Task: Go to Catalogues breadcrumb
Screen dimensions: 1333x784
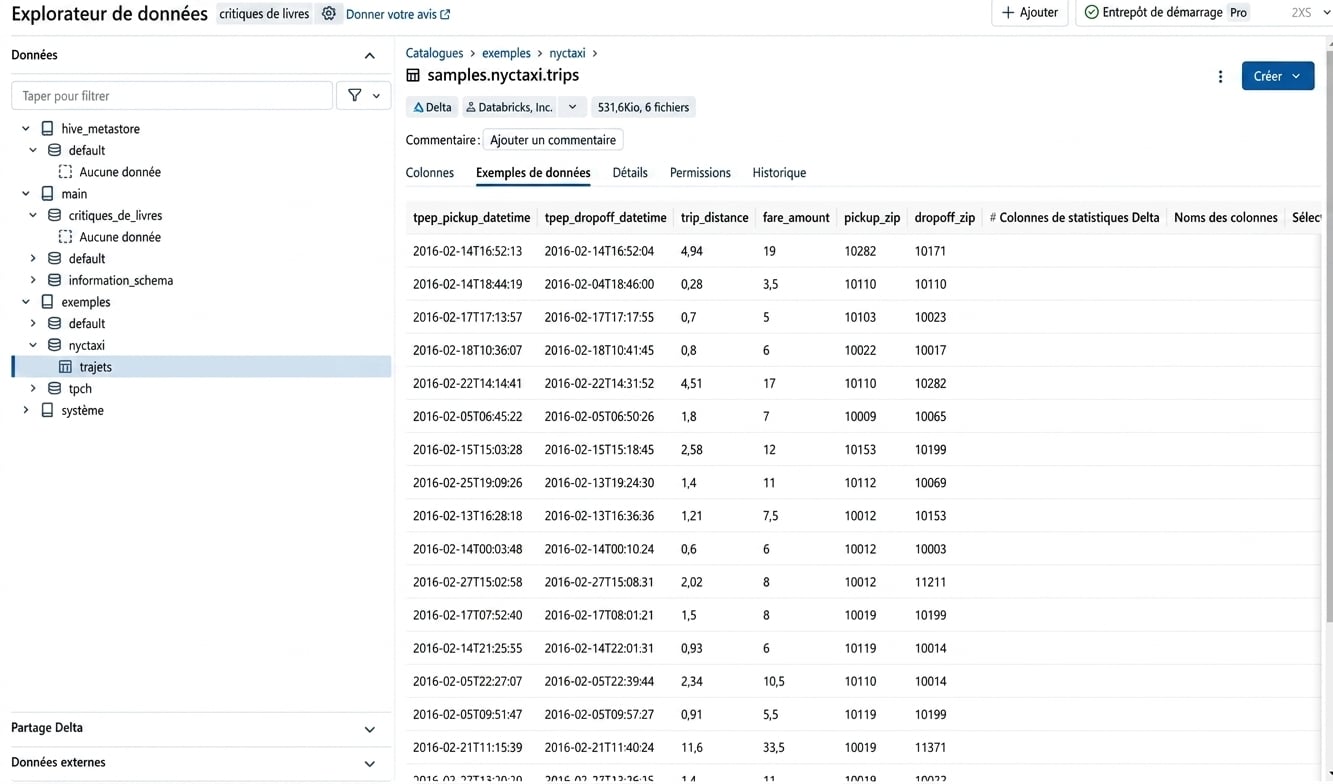Action: (434, 54)
